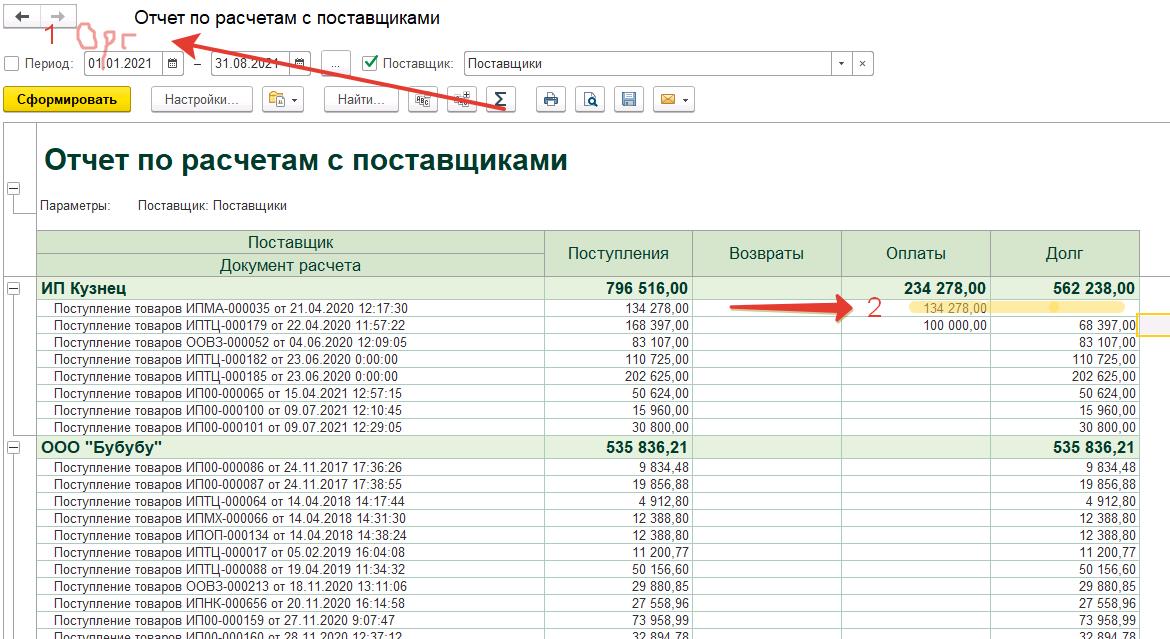Collapse the ИП Кузнец group

[x=14, y=288]
